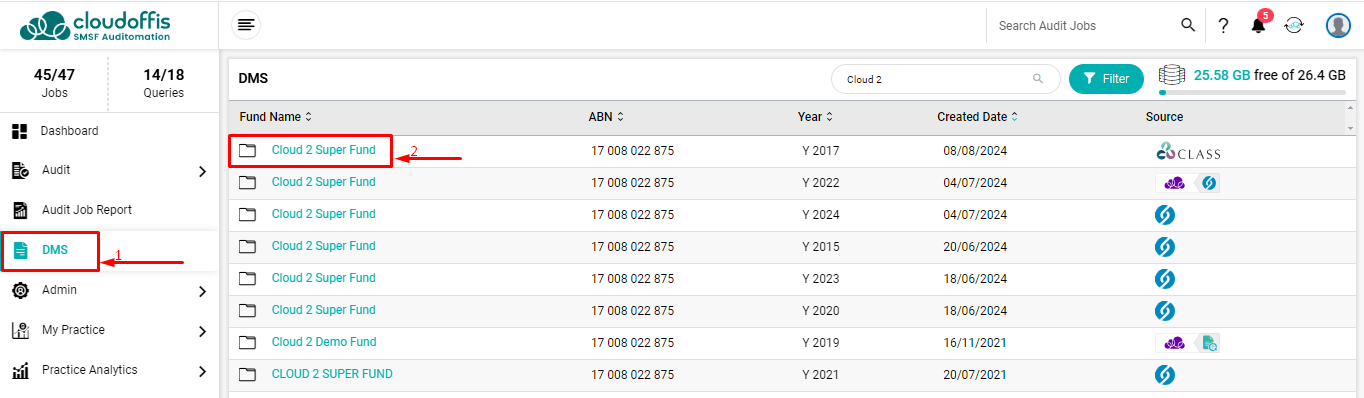The width and height of the screenshot is (1364, 398).
Task: Open Cloud 2 Super Fund for Y 2017
Action: tap(323, 151)
